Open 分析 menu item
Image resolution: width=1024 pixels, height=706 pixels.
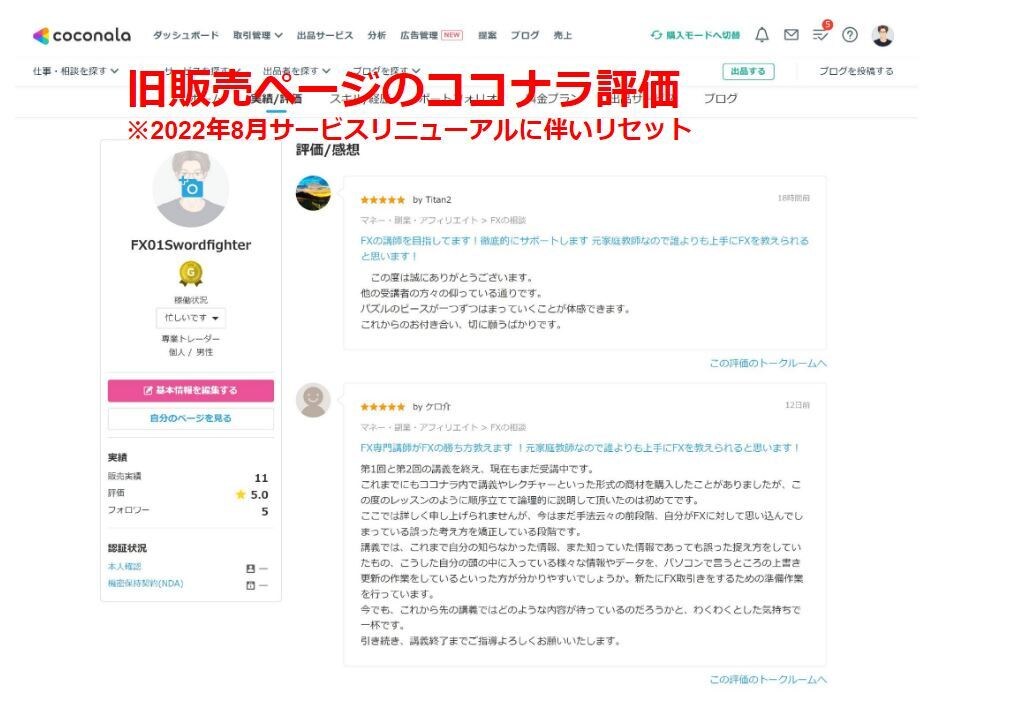click(x=377, y=35)
